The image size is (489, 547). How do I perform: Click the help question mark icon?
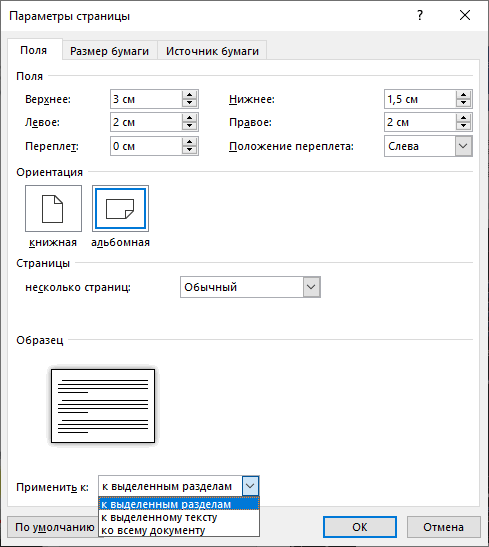point(420,15)
